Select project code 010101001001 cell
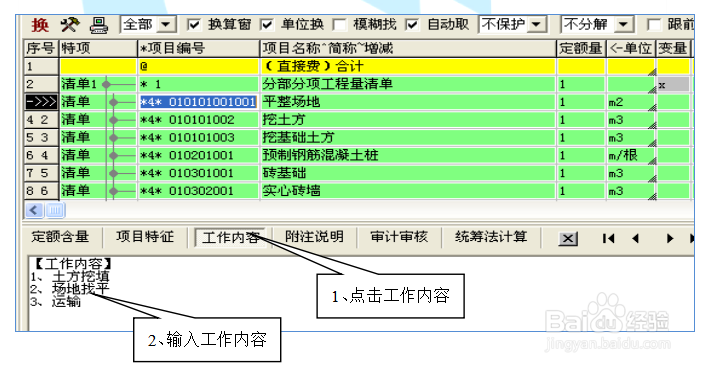Viewport: 711px width, 369px height. click(x=198, y=102)
